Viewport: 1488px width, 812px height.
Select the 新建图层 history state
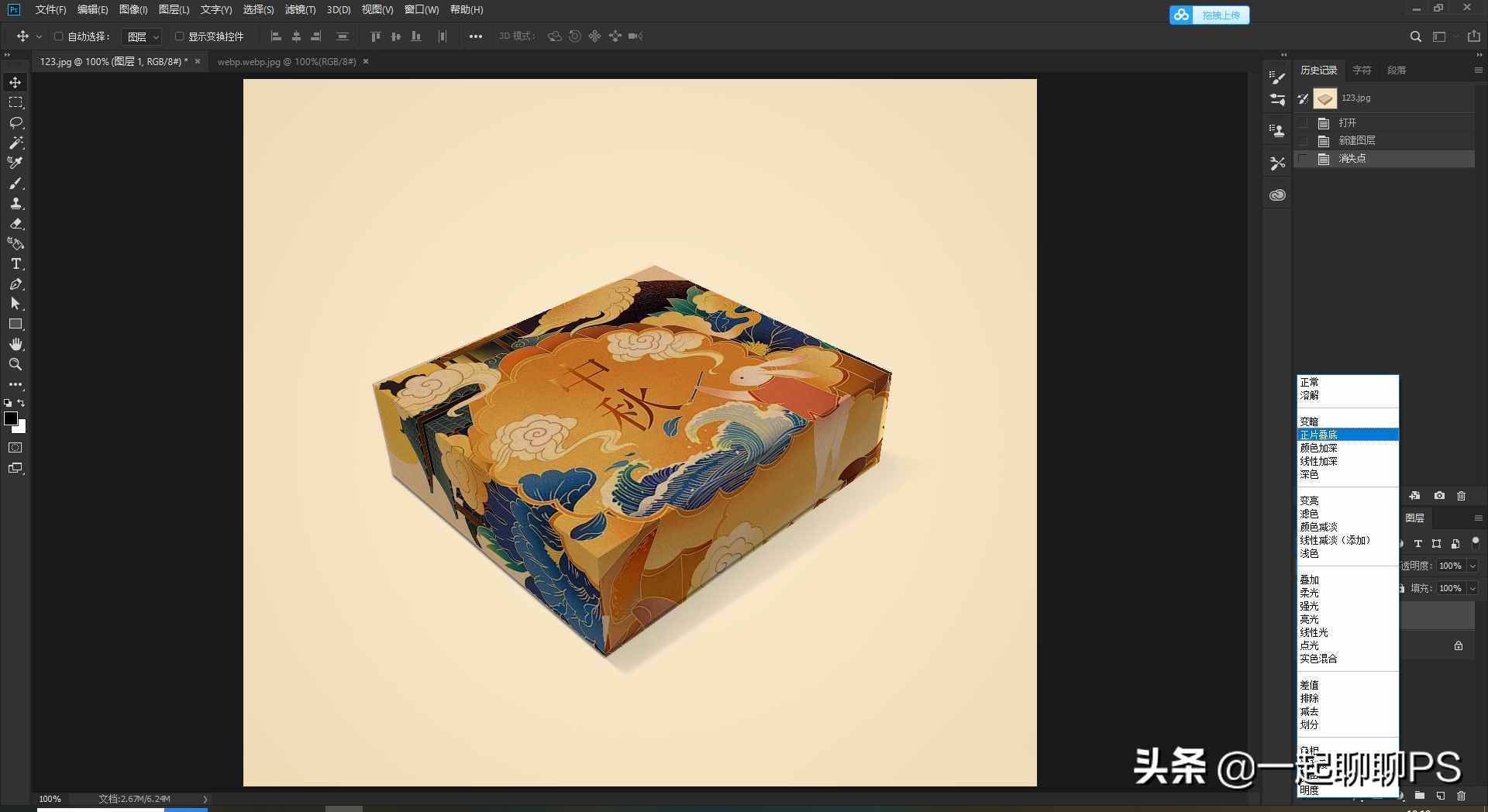(x=1384, y=140)
